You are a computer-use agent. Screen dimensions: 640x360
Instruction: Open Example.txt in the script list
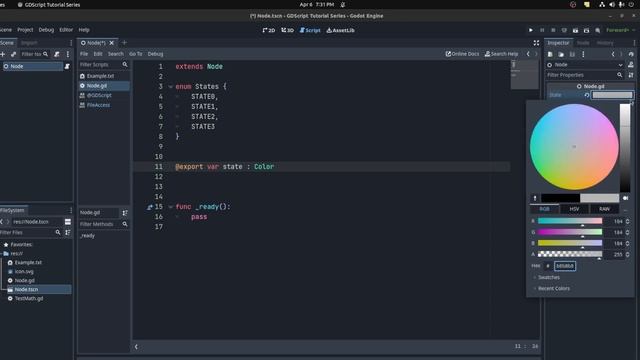100,76
